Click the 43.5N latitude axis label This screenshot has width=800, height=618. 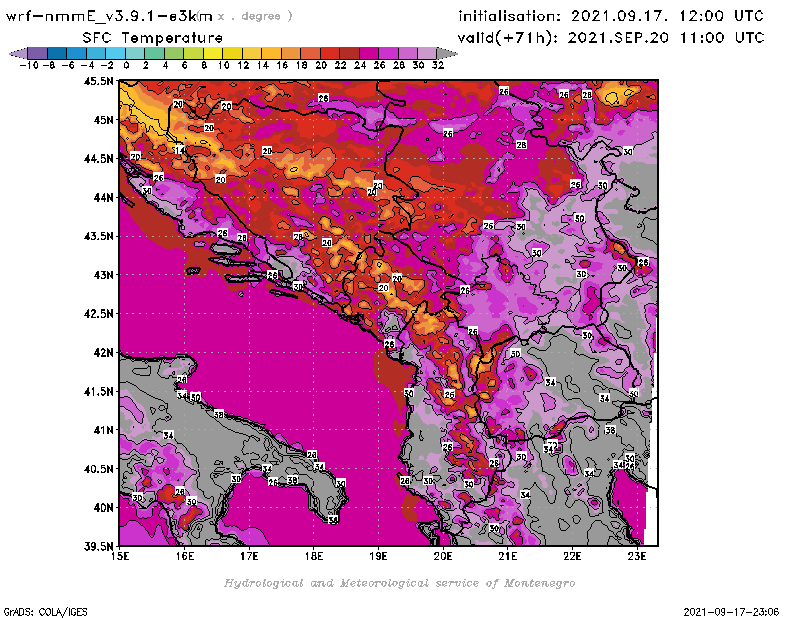pos(98,236)
